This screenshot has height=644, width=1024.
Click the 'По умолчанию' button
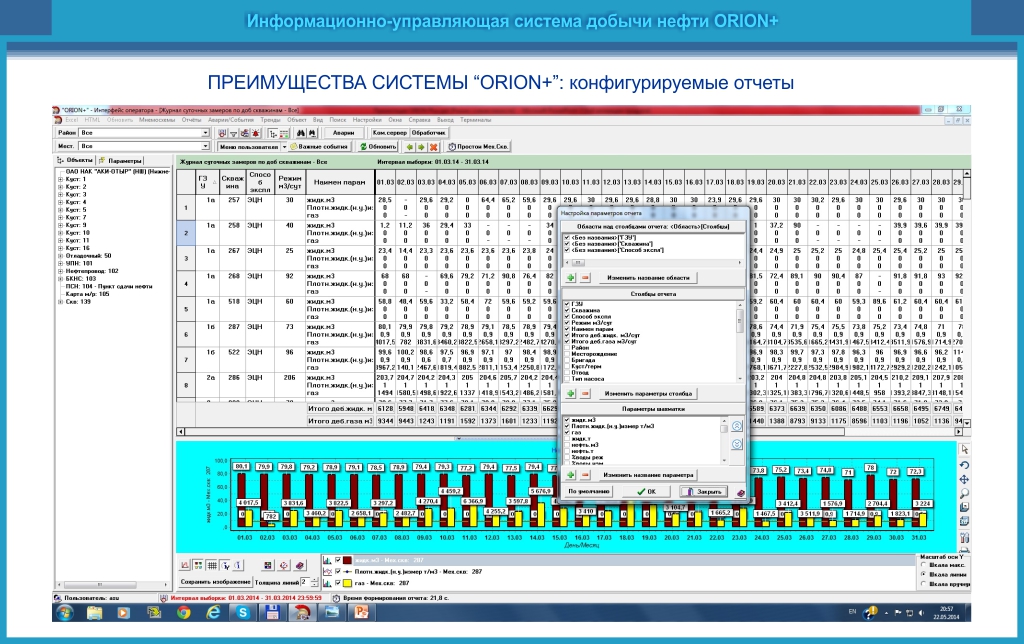pos(589,492)
